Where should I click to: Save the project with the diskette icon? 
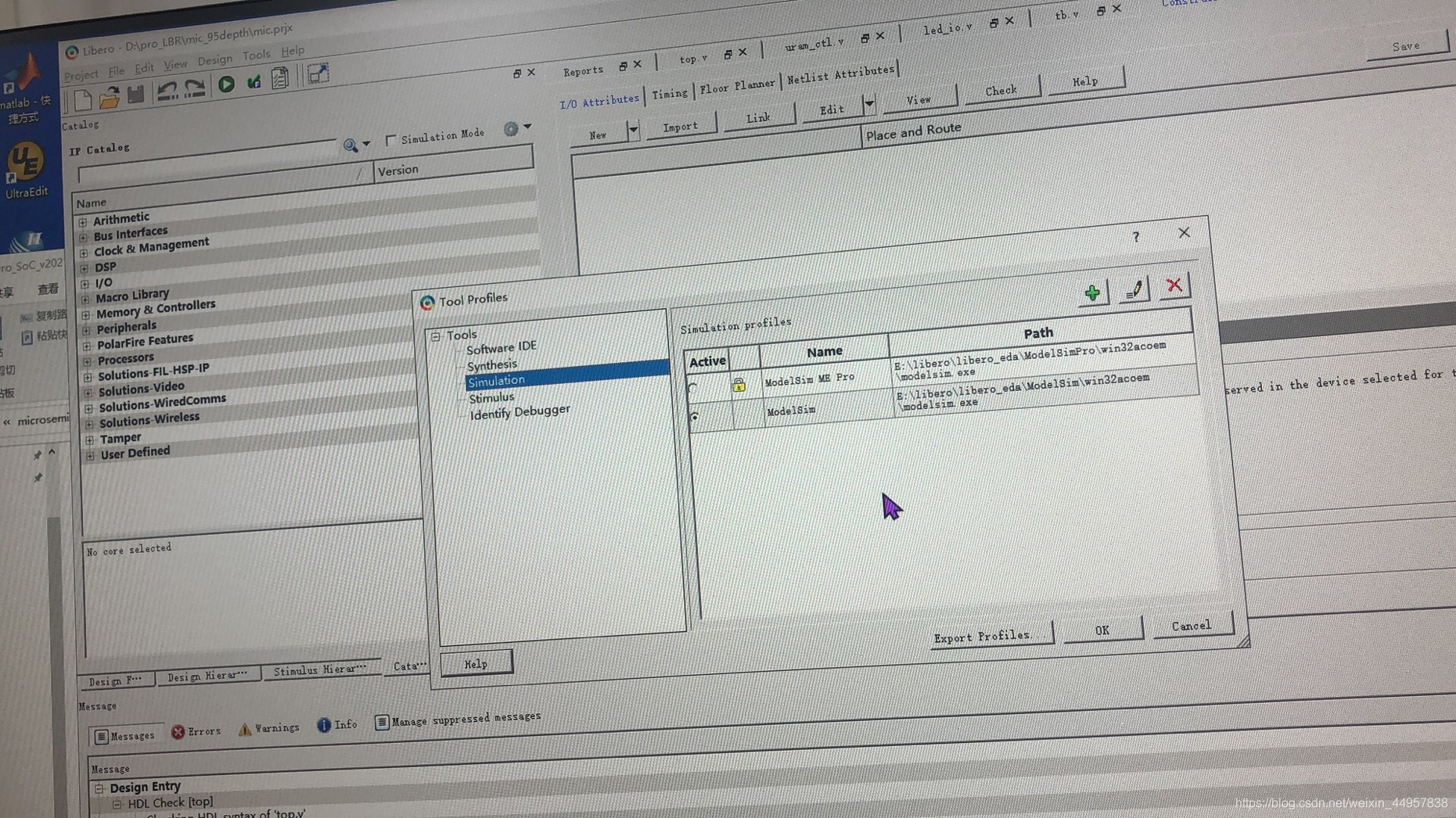pyautogui.click(x=136, y=95)
